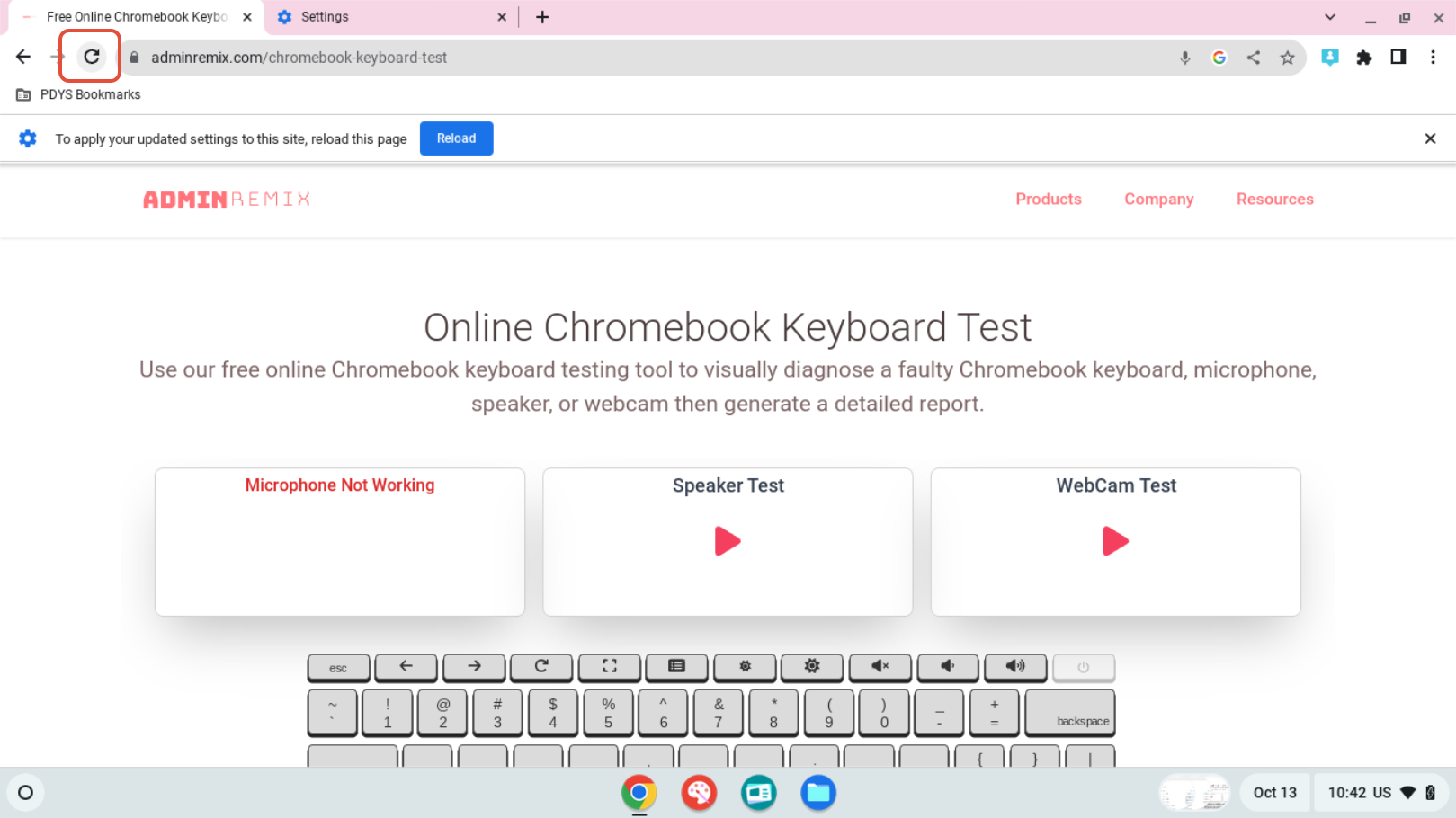Screen dimensions: 1456x818
Task: Open the tab search dropdown arrow
Action: [1330, 17]
